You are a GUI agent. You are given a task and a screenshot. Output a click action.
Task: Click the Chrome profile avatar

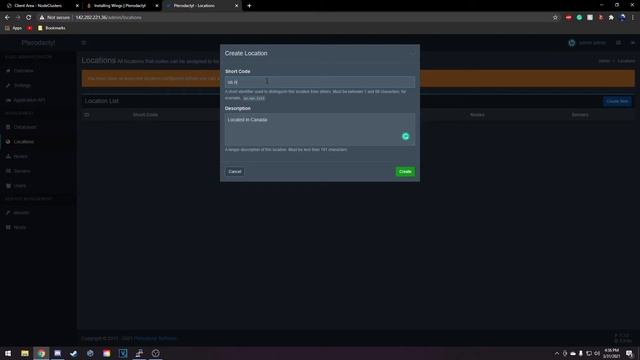tap(622, 18)
